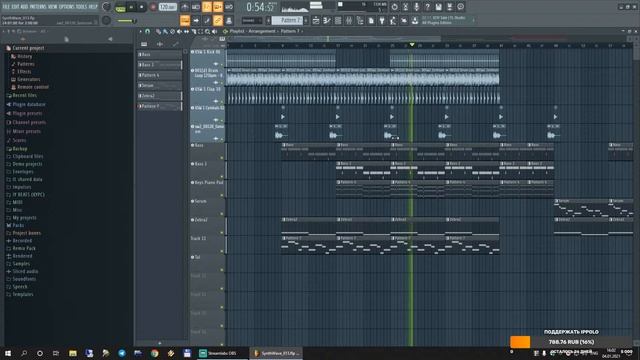Open the TOOLS menu
Viewport: 640px width, 360px height.
click(81, 7)
